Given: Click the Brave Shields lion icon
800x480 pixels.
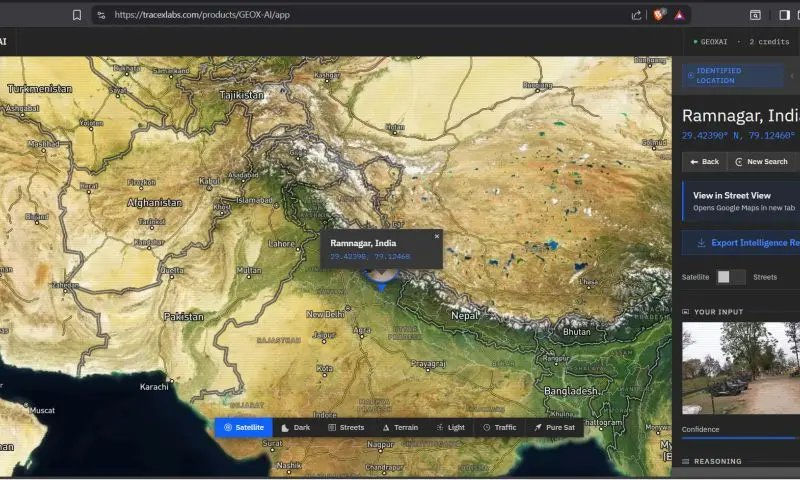Looking at the screenshot, I should (x=658, y=15).
